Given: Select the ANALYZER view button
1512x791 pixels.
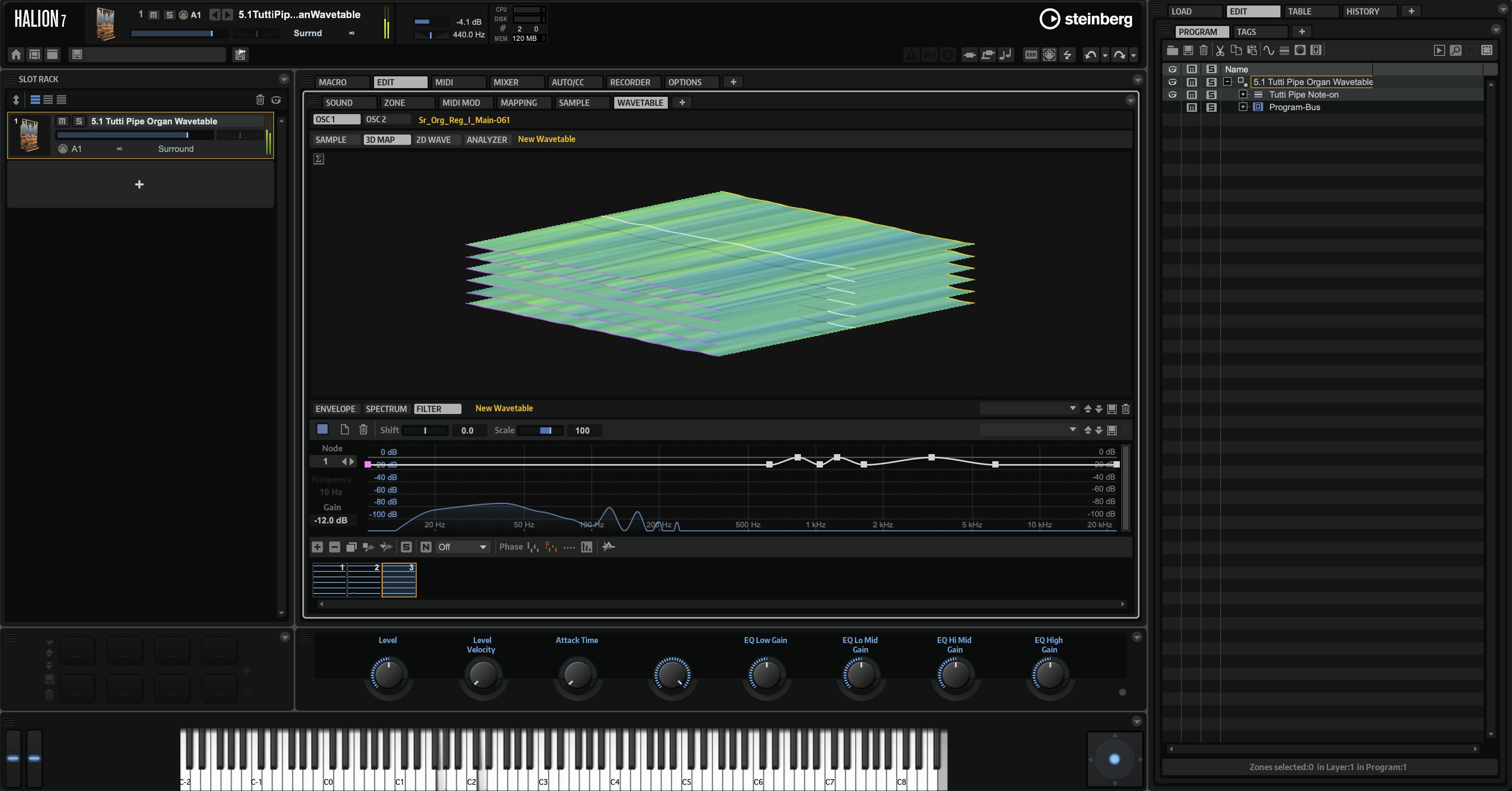Looking at the screenshot, I should [487, 140].
